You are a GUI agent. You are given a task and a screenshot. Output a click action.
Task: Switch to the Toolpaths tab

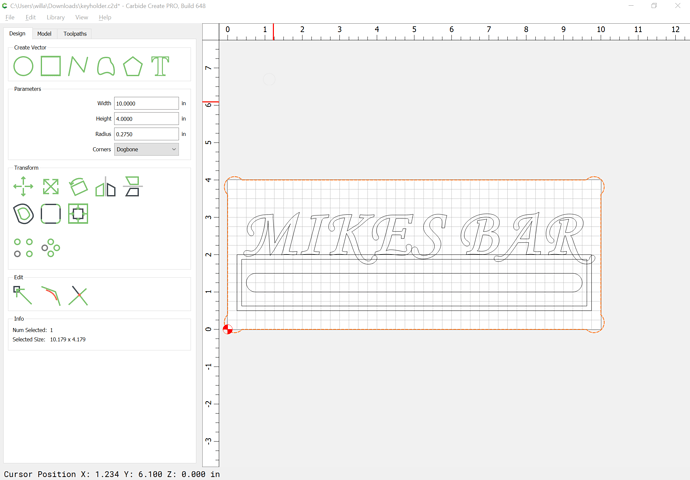click(75, 34)
